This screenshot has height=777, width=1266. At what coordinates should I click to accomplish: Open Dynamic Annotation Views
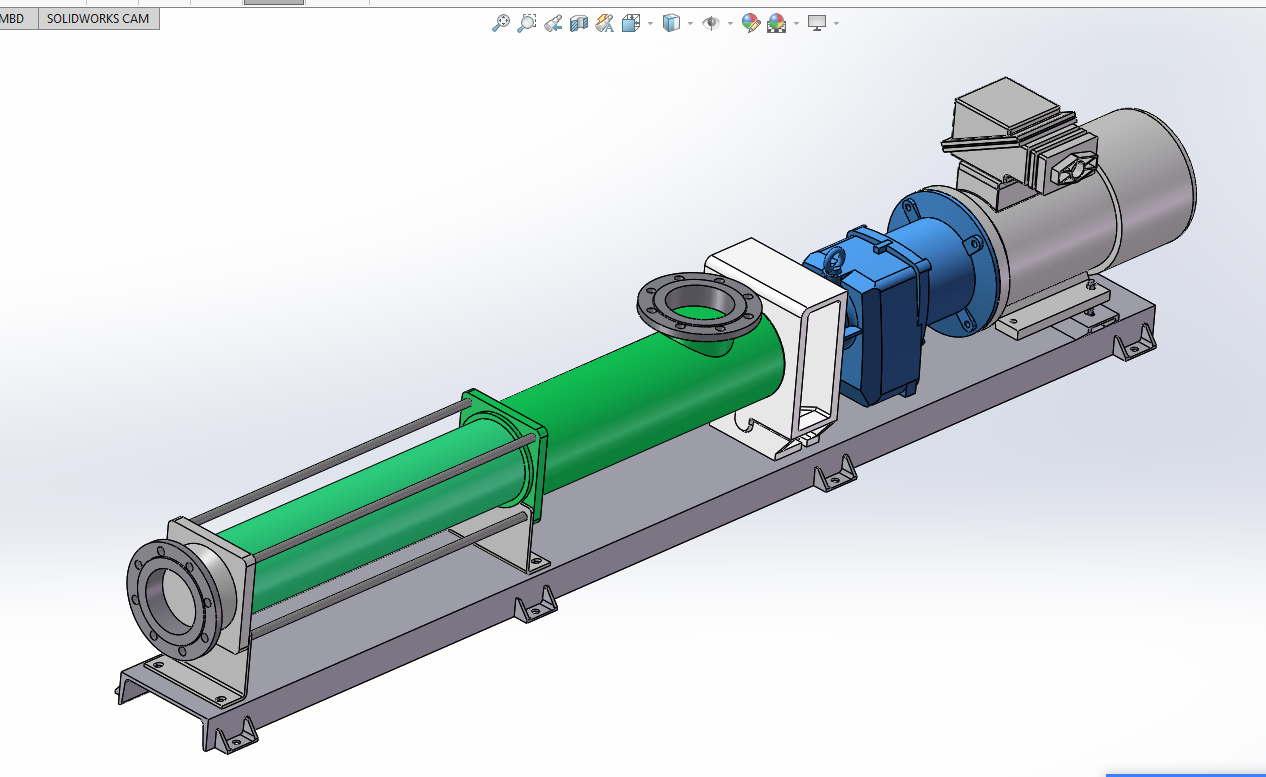[604, 23]
